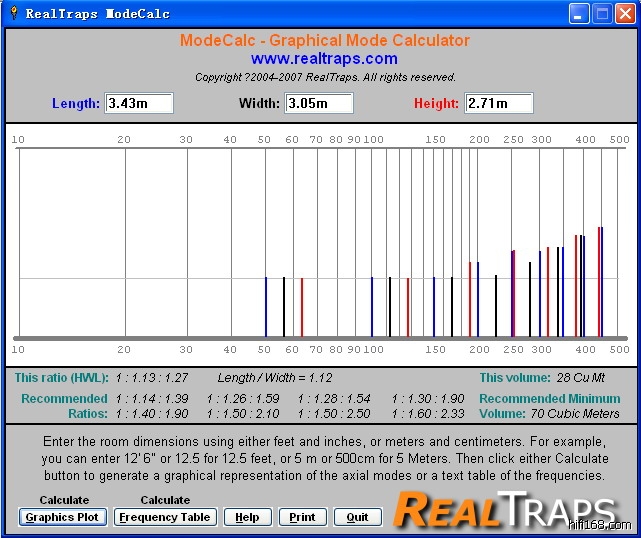Click the orange ModeCalc heading text
This screenshot has height=538, width=641.
pyautogui.click(x=324, y=41)
